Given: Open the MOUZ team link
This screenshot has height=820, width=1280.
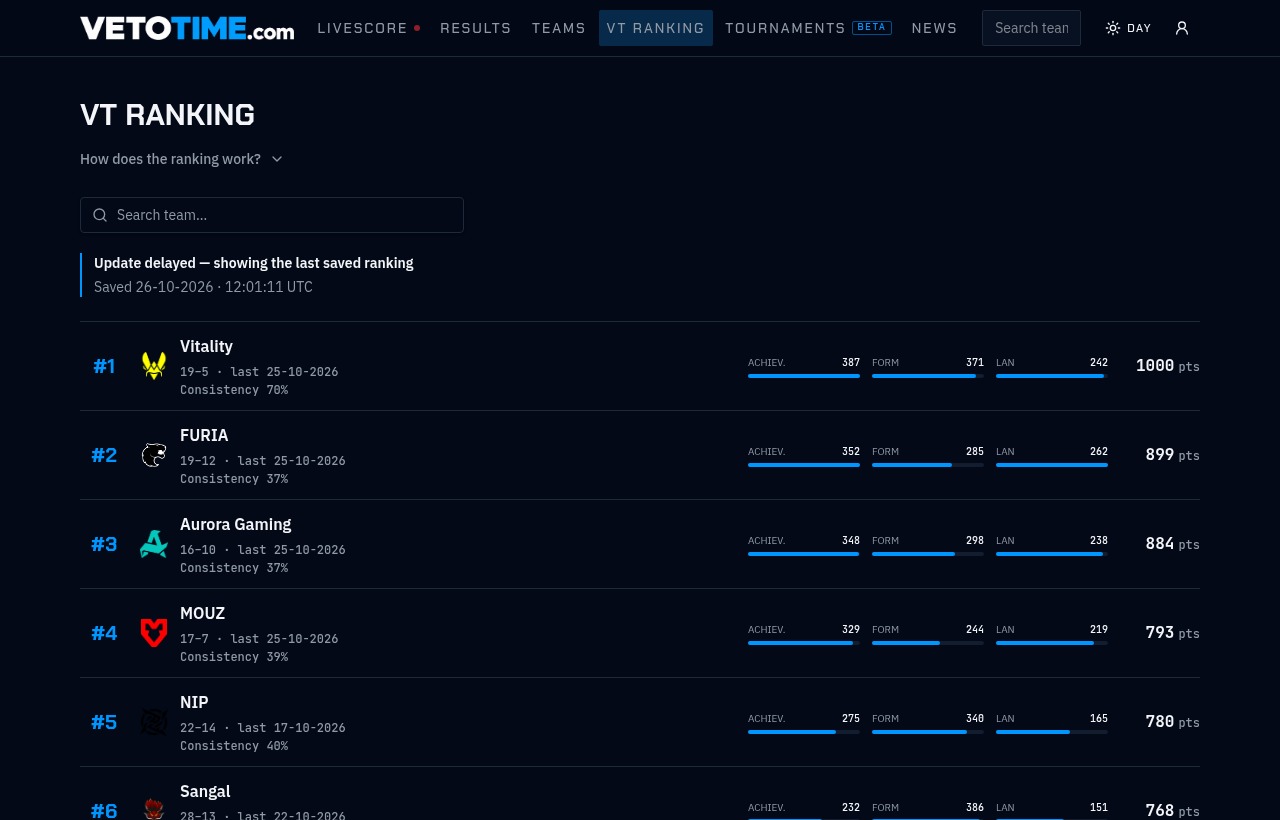Looking at the screenshot, I should 202,613.
